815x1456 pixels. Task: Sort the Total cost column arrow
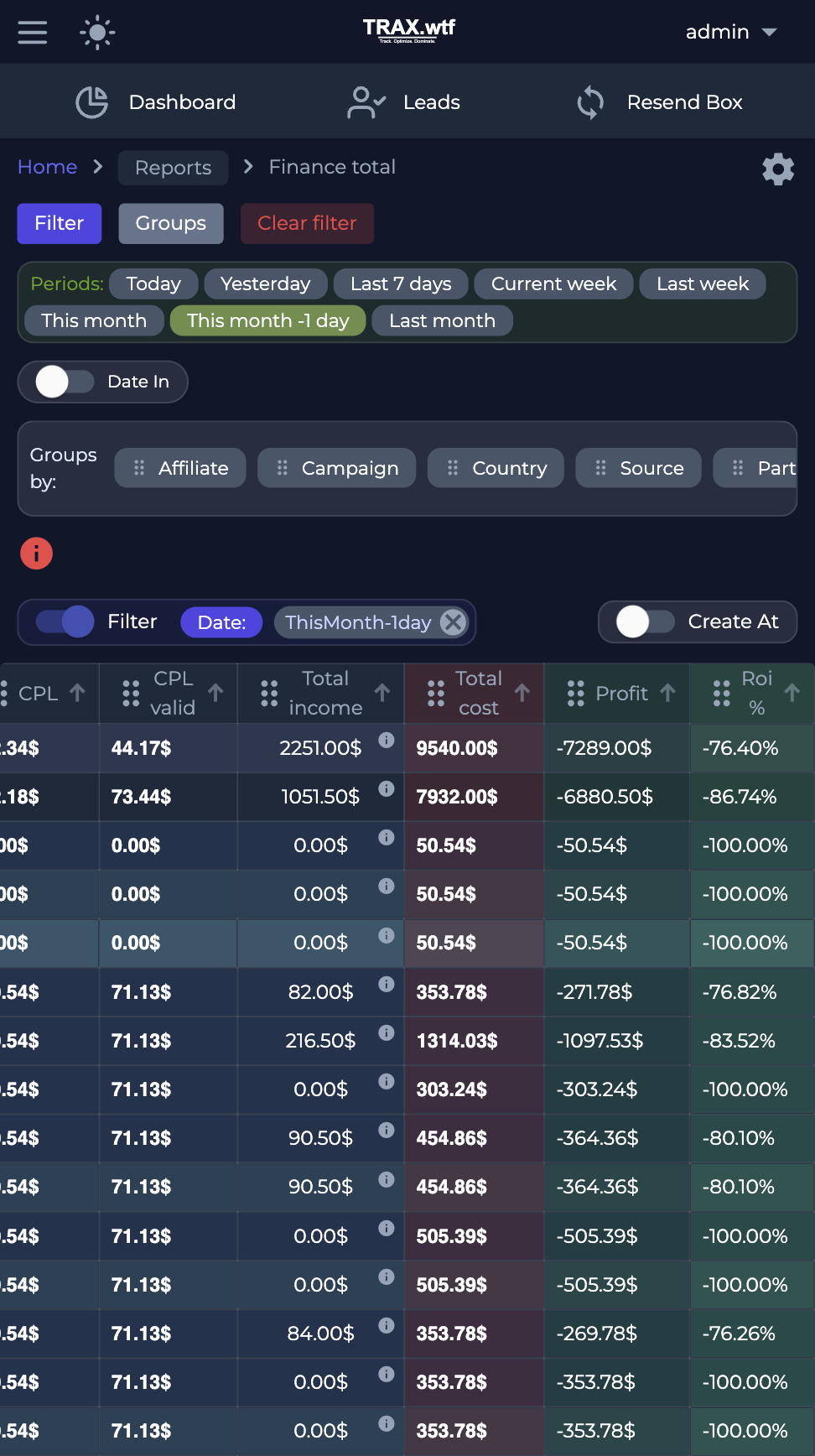(522, 693)
